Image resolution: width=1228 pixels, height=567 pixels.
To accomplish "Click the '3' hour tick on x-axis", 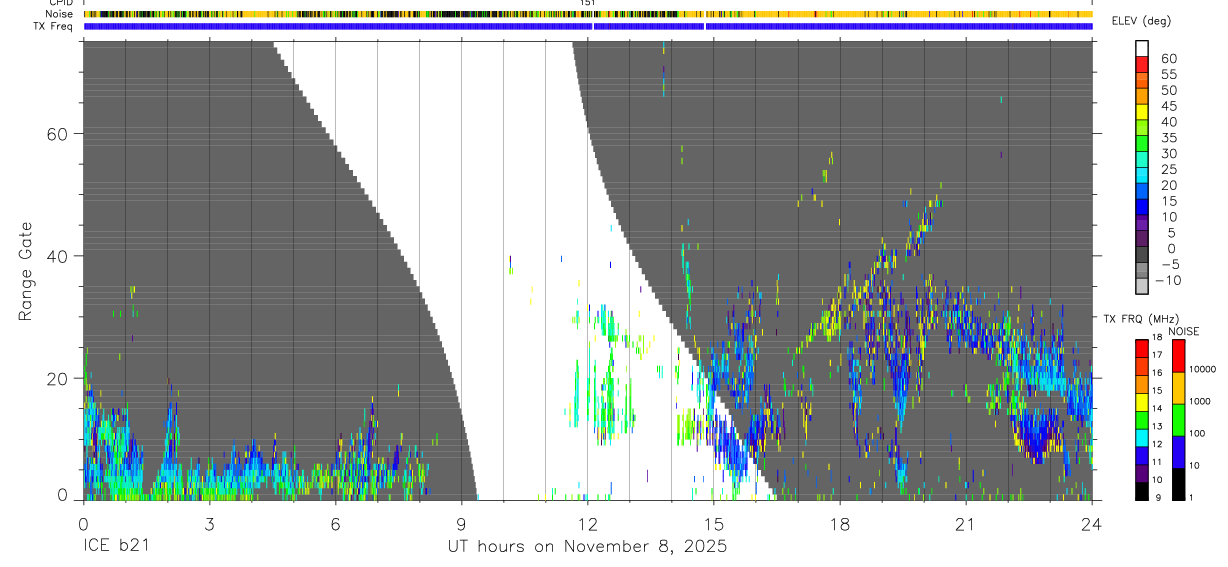I will click(x=209, y=525).
